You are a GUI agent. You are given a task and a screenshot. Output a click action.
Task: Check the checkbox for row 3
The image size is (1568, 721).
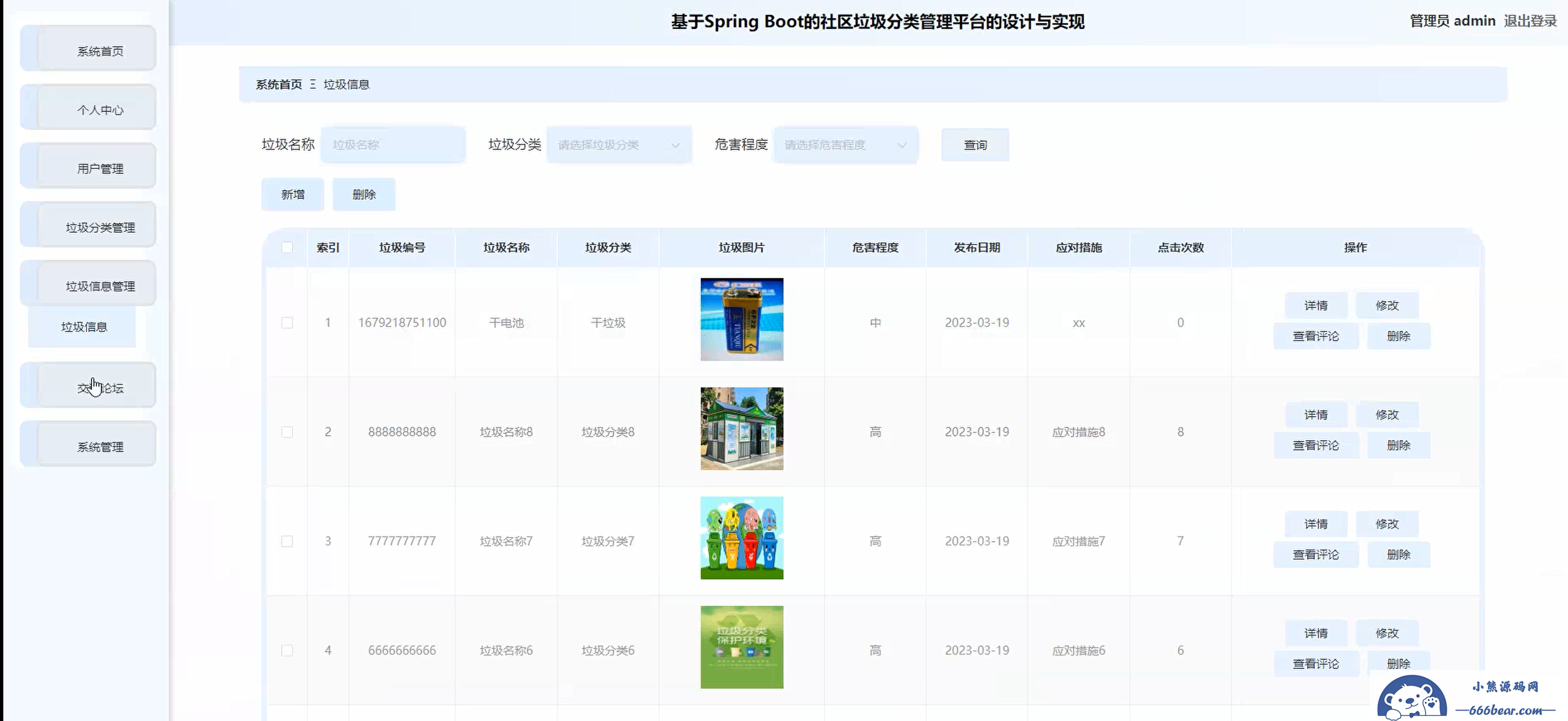click(287, 541)
